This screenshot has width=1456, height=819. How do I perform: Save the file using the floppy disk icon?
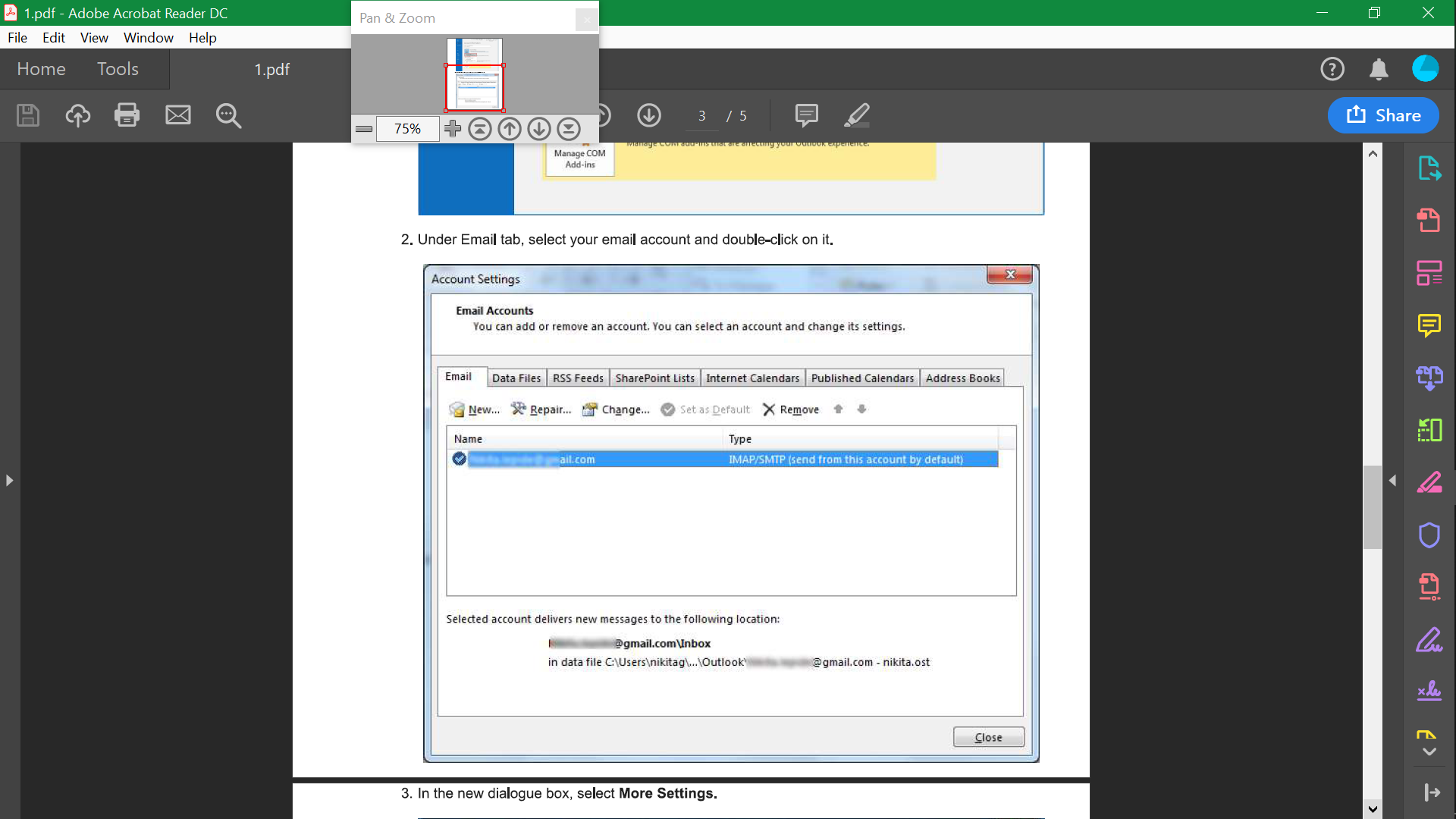(28, 115)
